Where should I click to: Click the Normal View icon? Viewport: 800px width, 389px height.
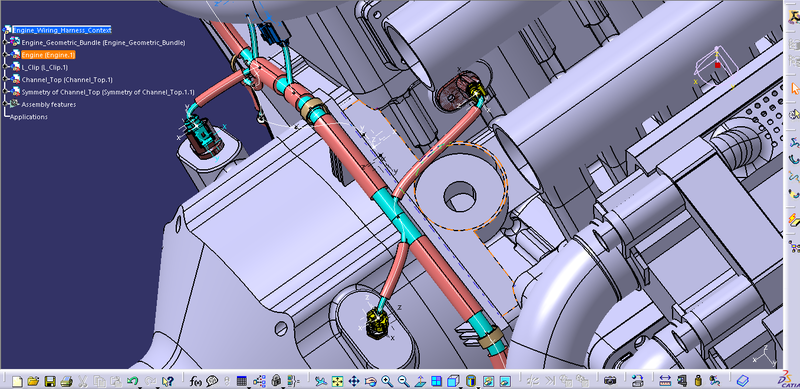(420, 381)
